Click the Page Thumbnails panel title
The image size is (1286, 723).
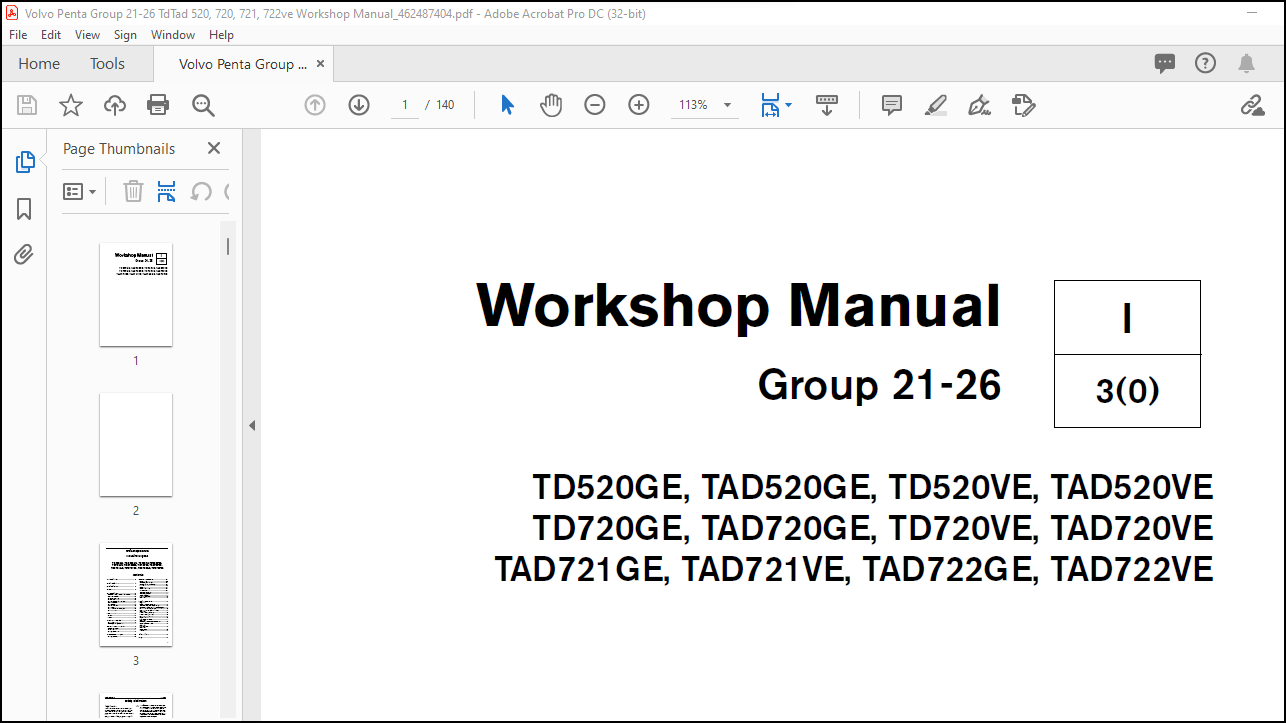coord(119,149)
